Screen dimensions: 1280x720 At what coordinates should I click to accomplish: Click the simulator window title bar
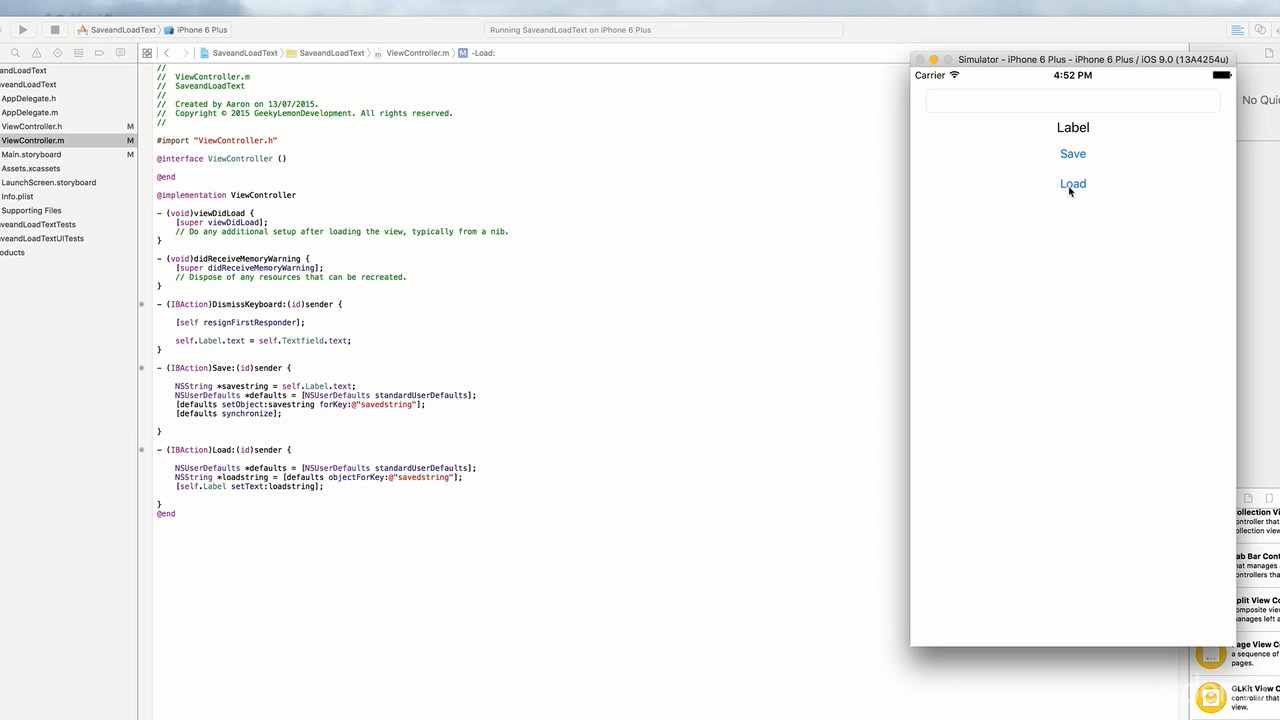click(x=1073, y=60)
